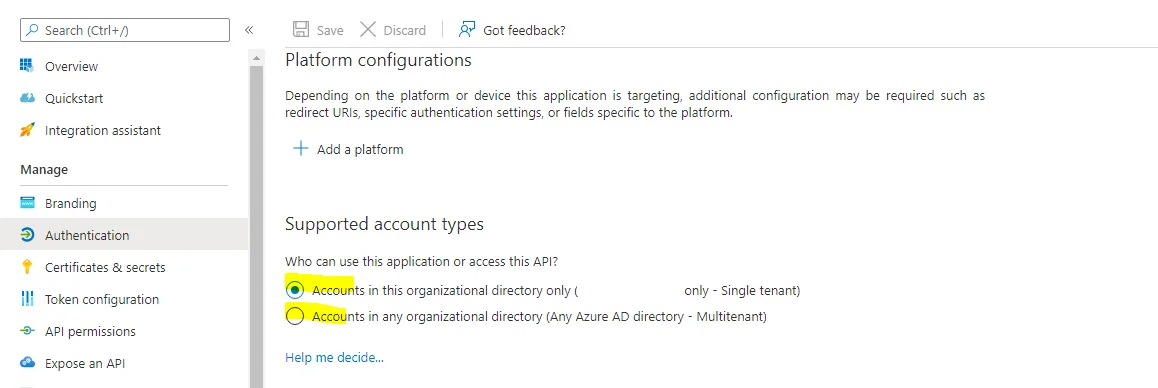
Task: Click the Expose an API cloud icon
Action: [27, 363]
